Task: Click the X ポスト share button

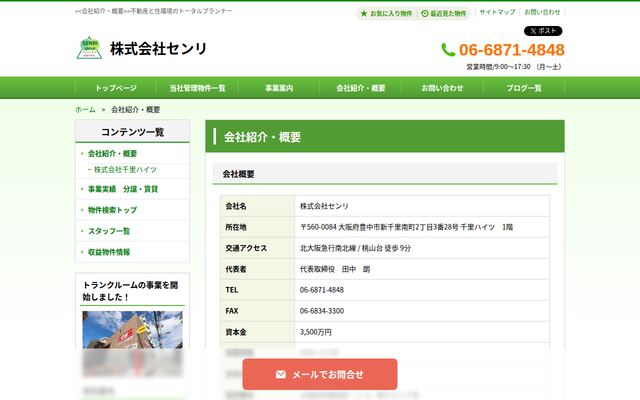Action: coord(543,31)
